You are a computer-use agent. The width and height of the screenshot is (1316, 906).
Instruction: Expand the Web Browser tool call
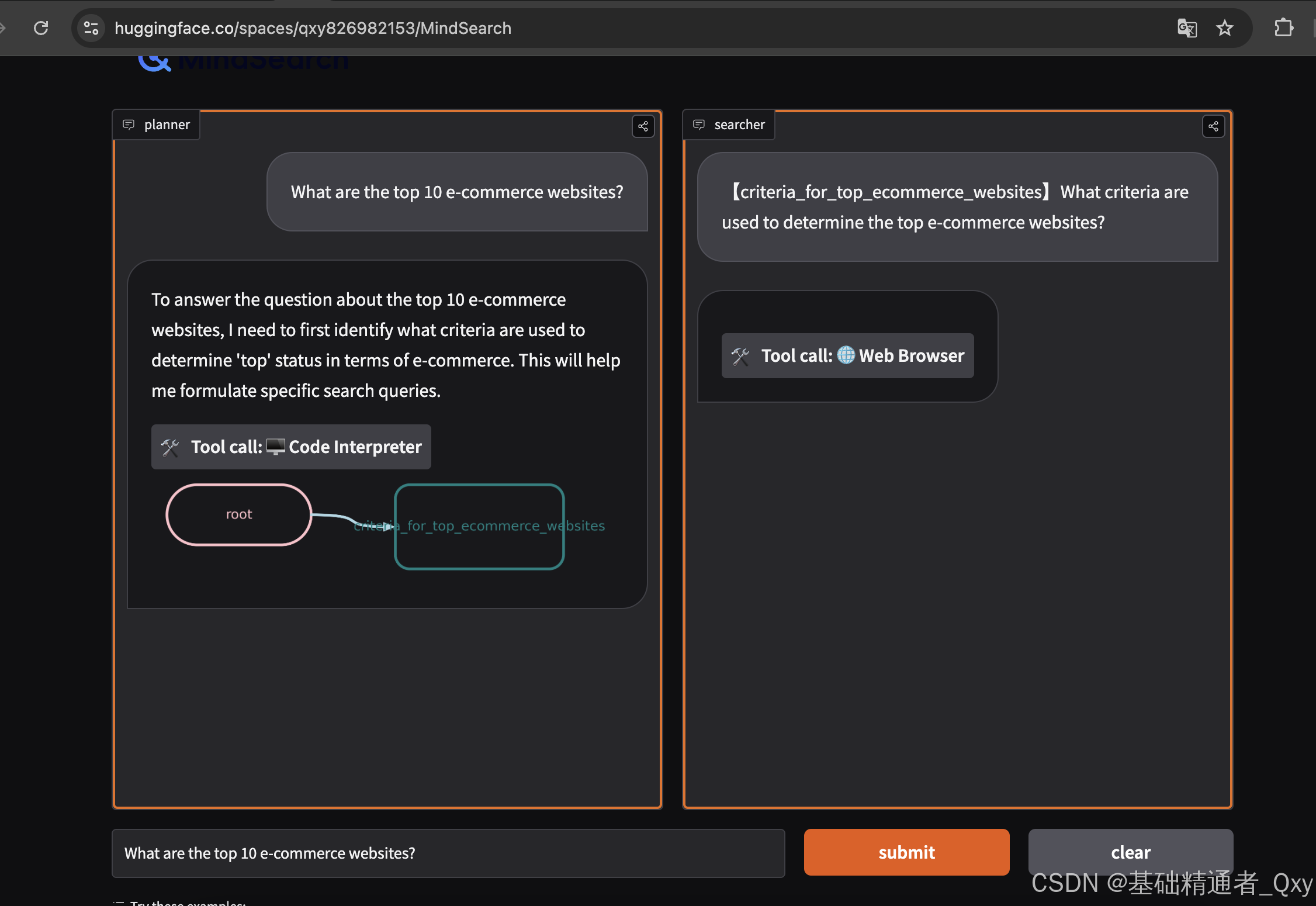pos(847,356)
